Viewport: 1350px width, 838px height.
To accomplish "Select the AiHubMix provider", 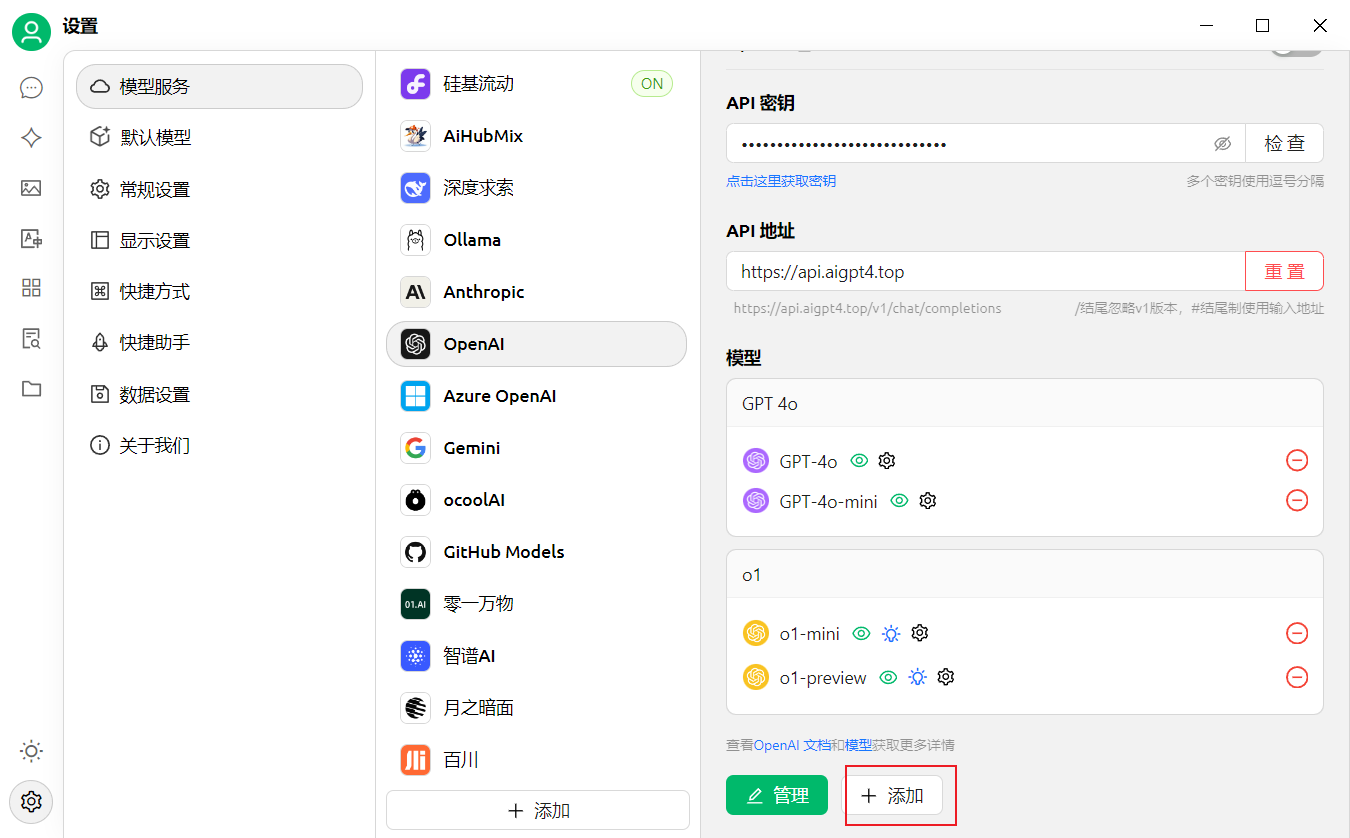I will pos(536,136).
